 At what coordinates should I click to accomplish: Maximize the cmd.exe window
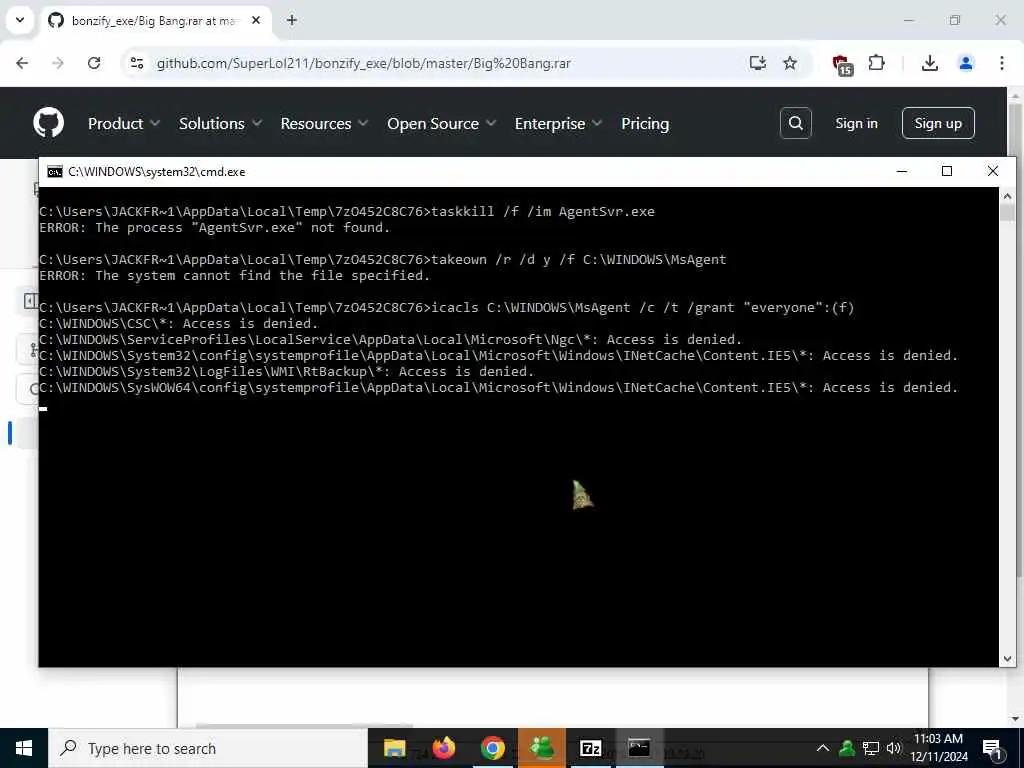947,172
